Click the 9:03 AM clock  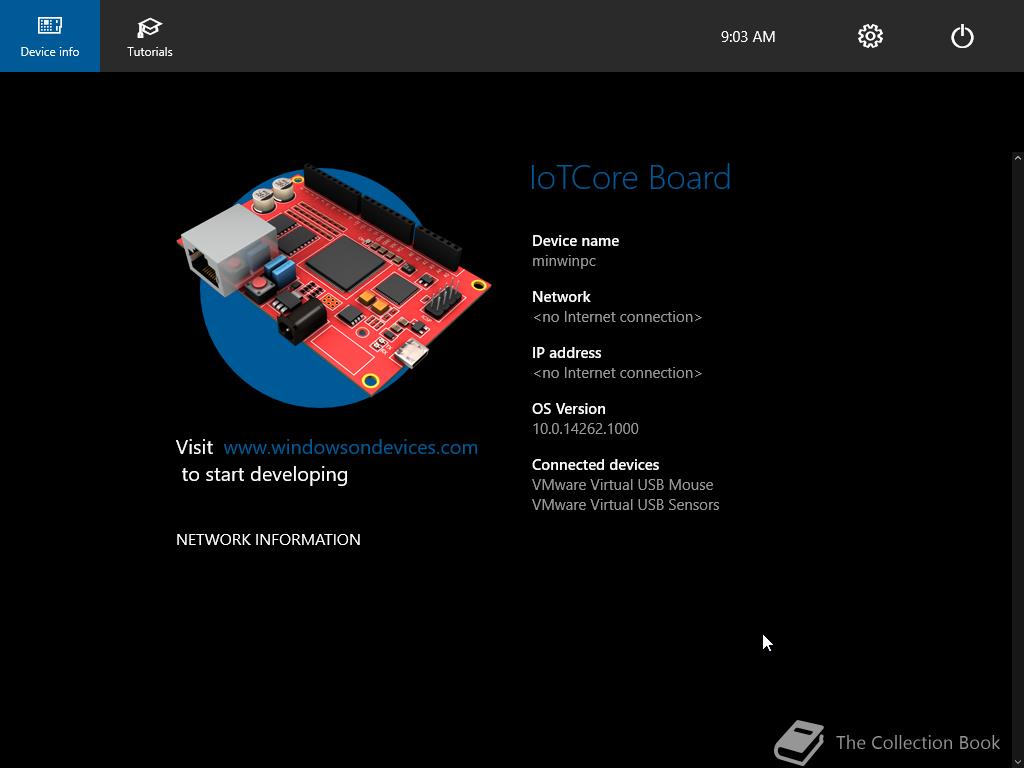(x=748, y=37)
